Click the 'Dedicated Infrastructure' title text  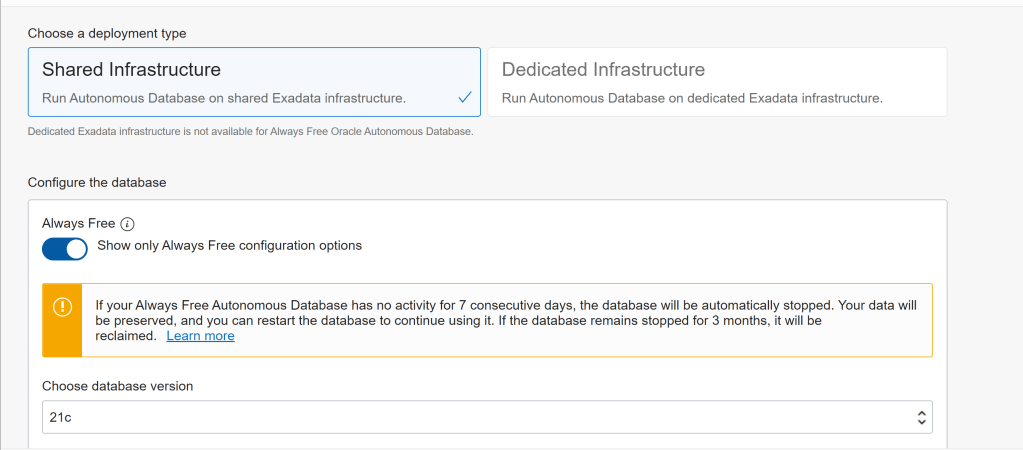click(603, 70)
